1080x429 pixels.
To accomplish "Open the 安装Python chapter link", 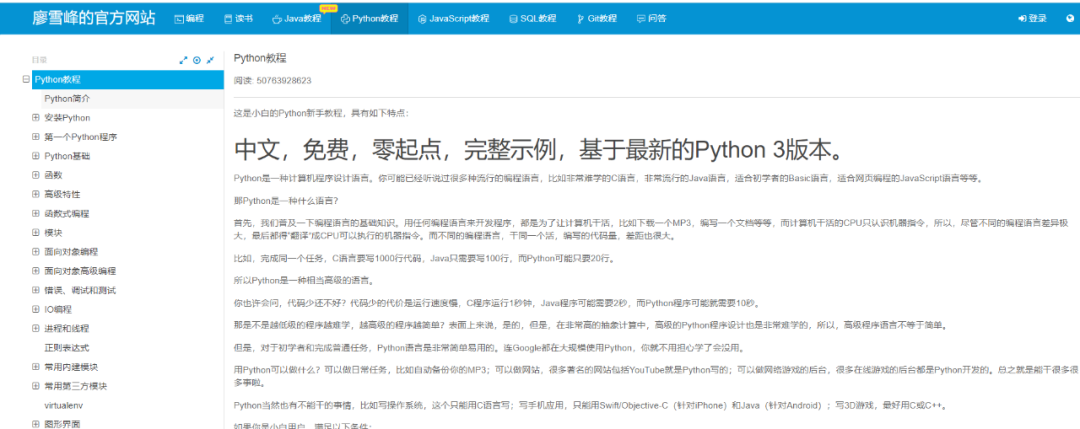I will point(67,118).
